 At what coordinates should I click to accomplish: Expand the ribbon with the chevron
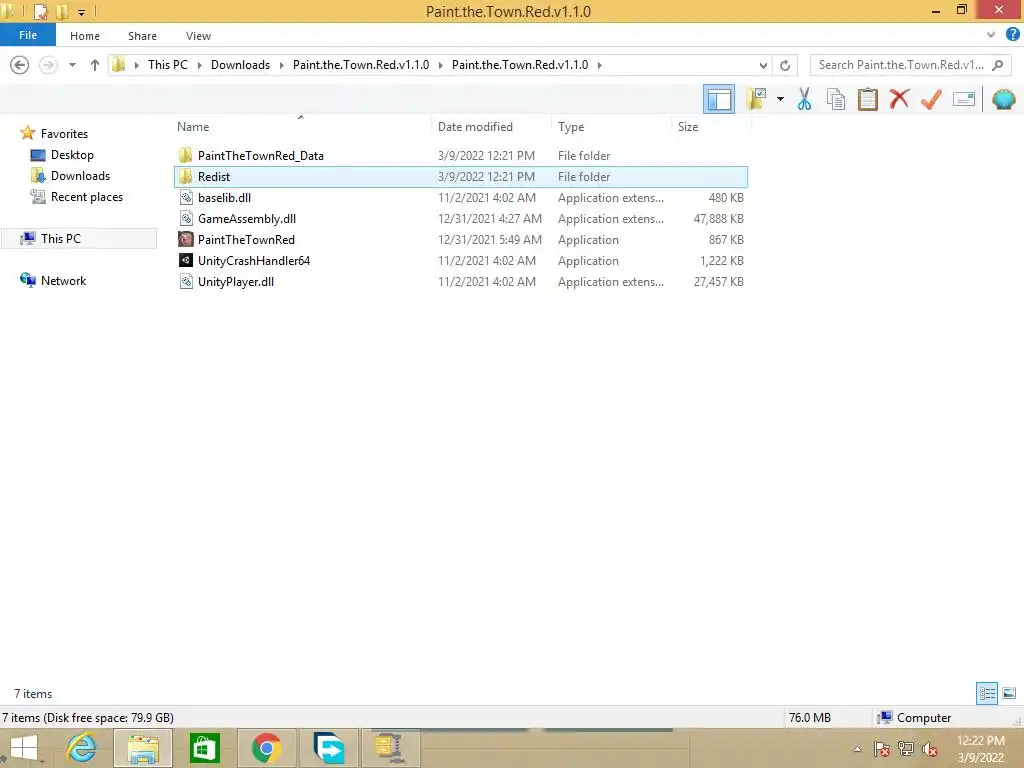point(991,35)
